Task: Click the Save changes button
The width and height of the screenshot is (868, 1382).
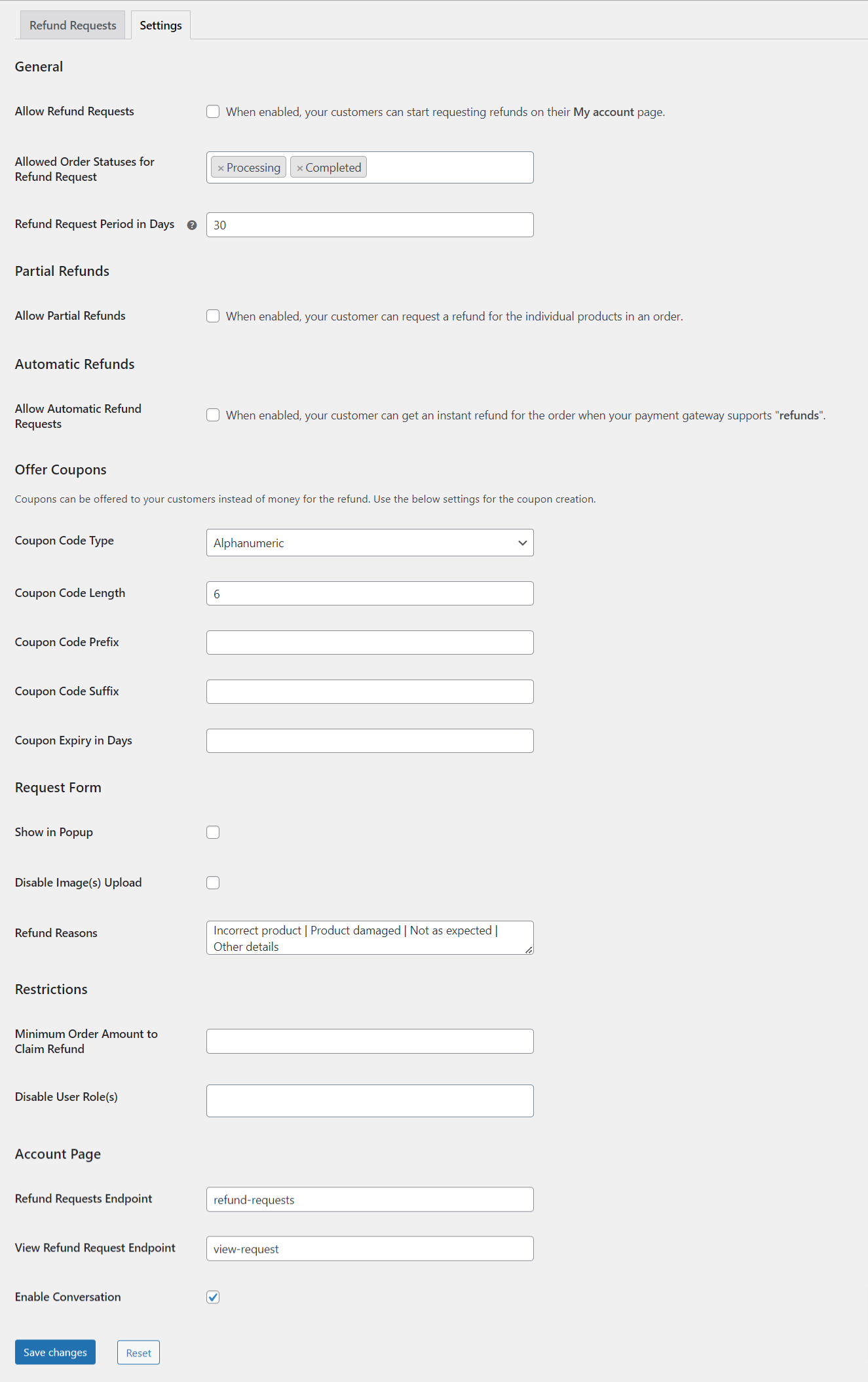Action: tap(54, 1352)
